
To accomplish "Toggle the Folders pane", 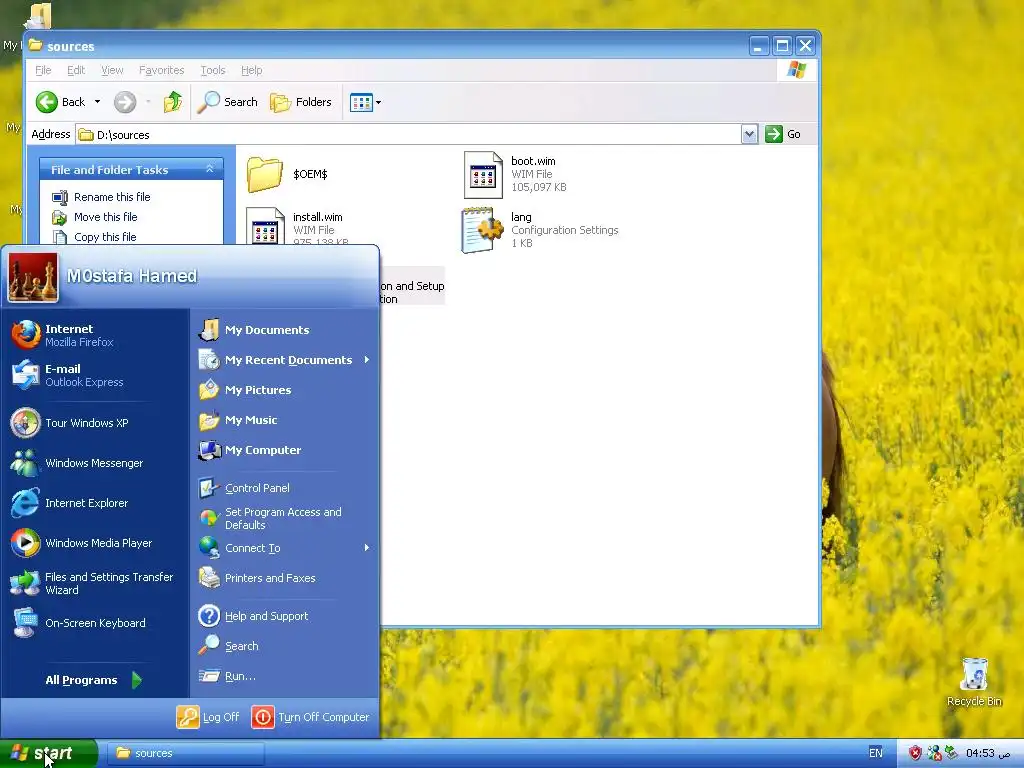I will (300, 102).
